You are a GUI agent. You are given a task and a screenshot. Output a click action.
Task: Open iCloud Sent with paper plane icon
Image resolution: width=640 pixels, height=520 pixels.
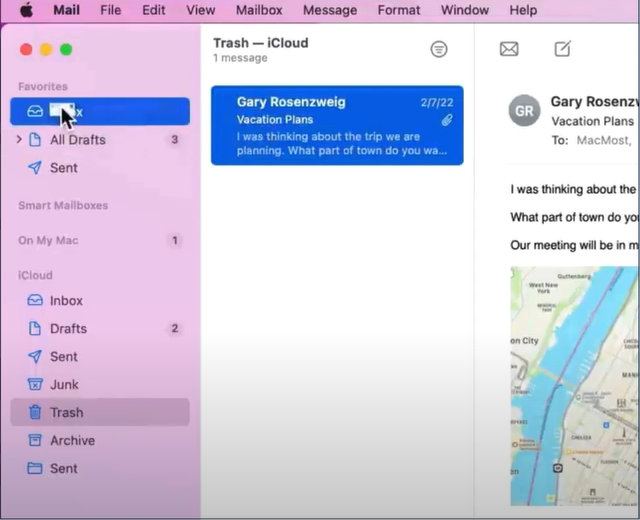[x=100, y=357]
